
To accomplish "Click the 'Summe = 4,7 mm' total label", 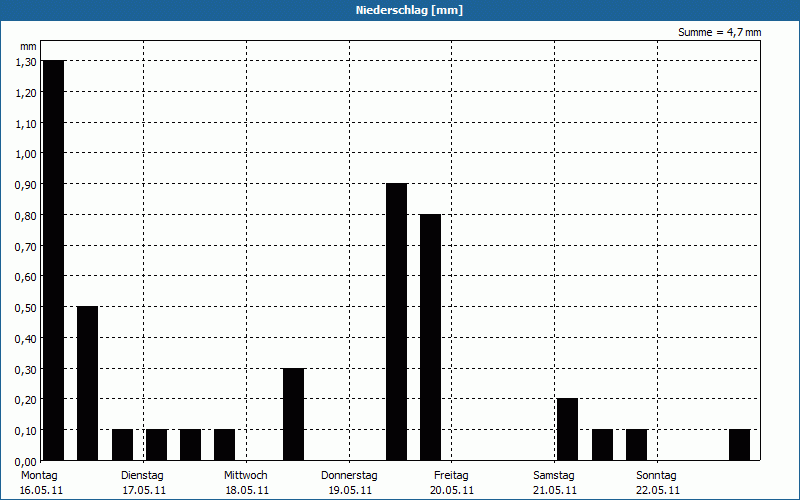I will (719, 32).
